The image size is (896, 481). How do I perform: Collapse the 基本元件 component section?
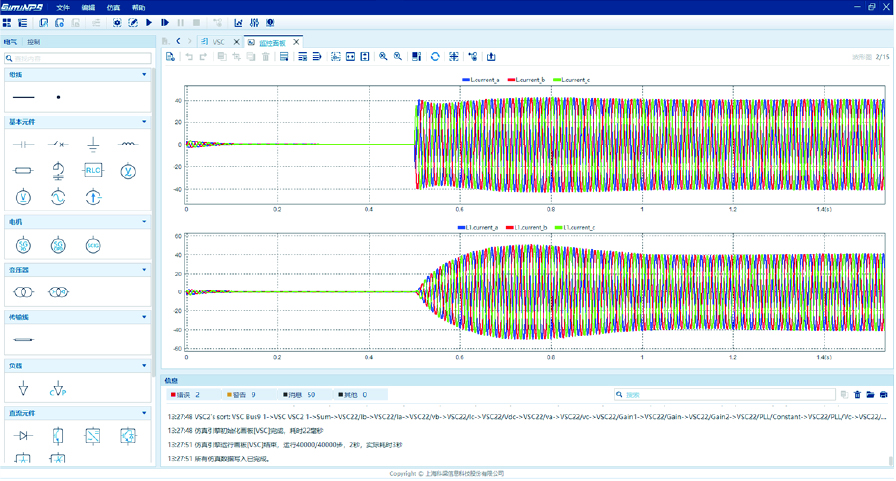pos(144,122)
